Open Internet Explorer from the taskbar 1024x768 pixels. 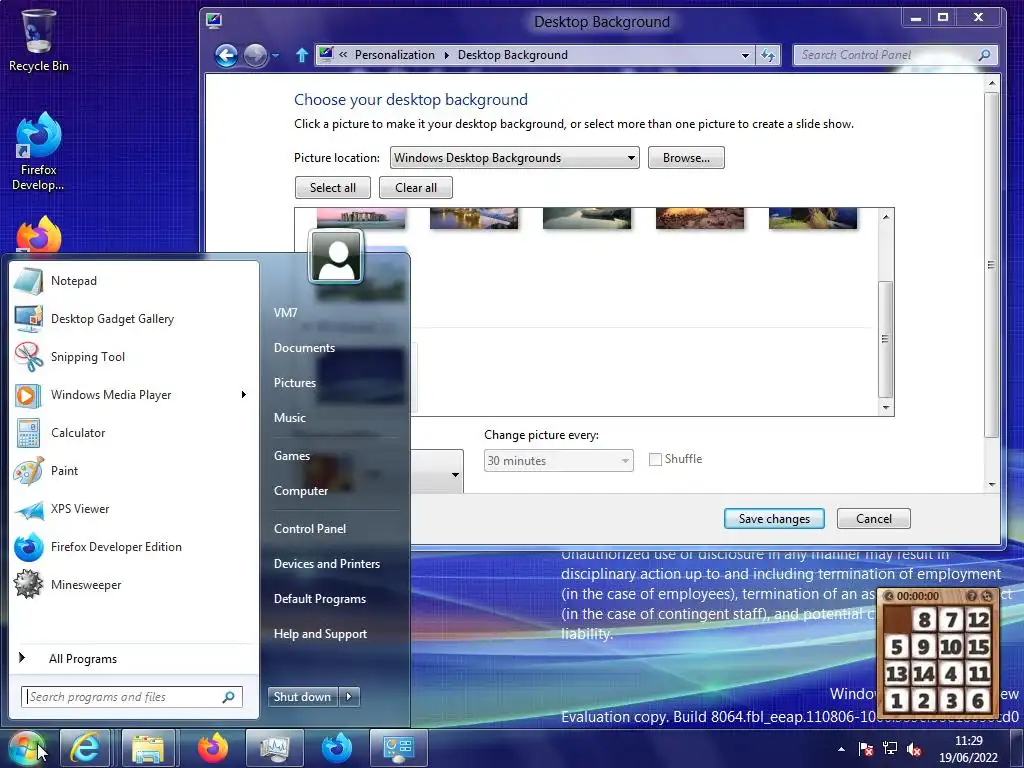(x=85, y=748)
